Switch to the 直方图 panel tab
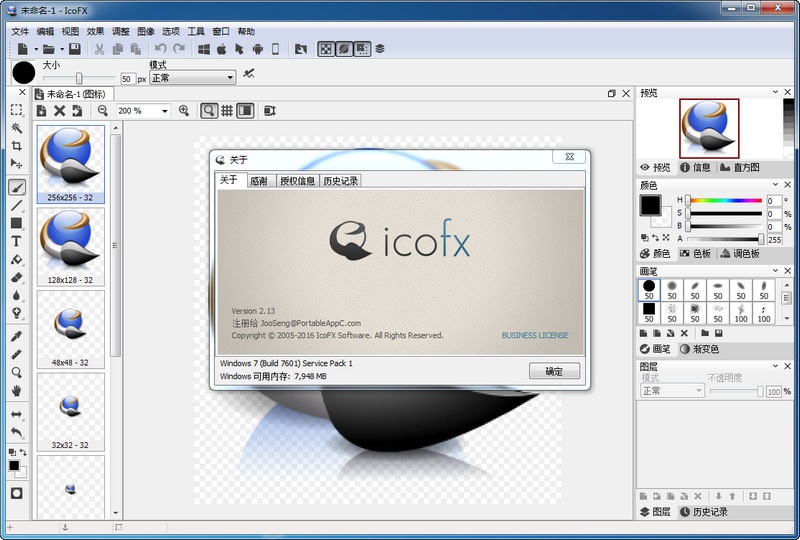Viewport: 800px width, 540px height. [740, 167]
